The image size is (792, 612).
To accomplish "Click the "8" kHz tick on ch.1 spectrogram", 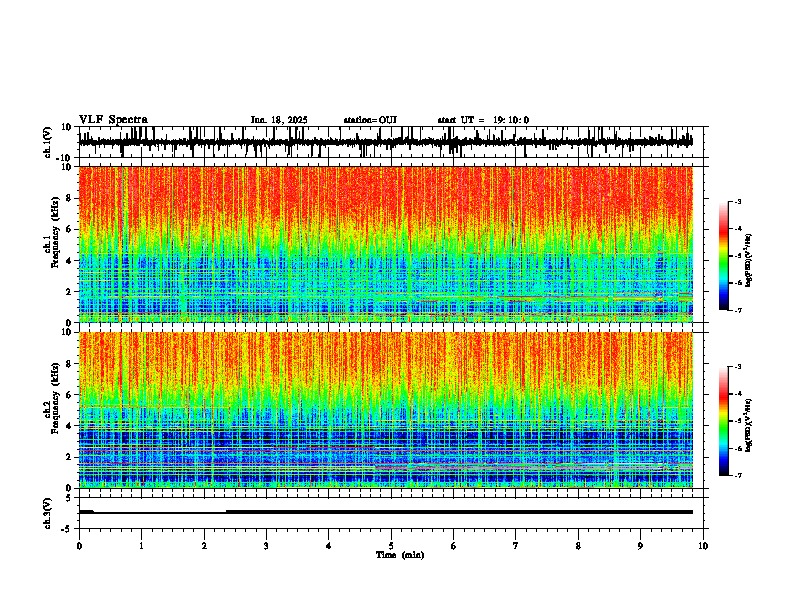I will tap(70, 198).
